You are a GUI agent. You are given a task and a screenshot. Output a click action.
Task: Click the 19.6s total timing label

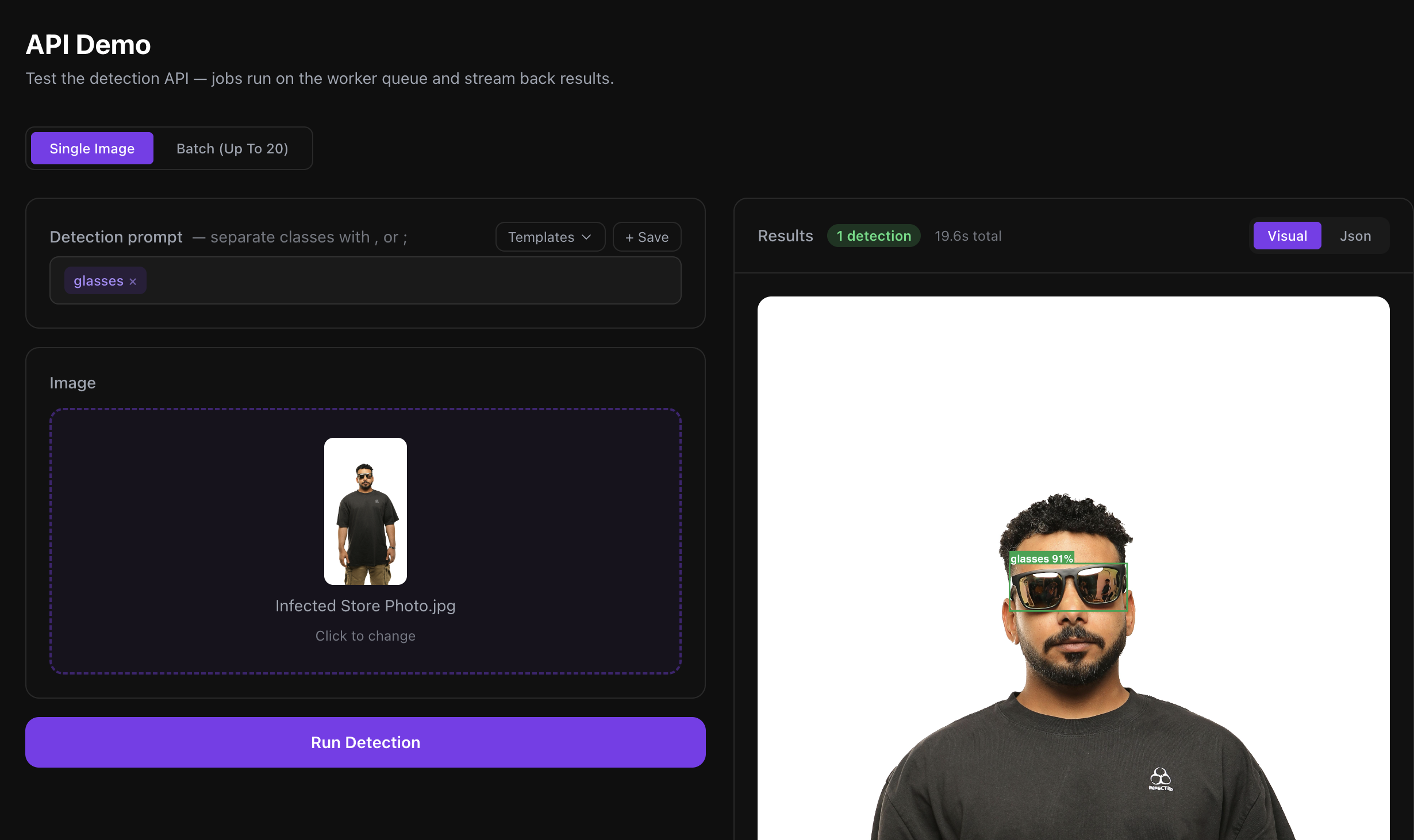click(968, 236)
